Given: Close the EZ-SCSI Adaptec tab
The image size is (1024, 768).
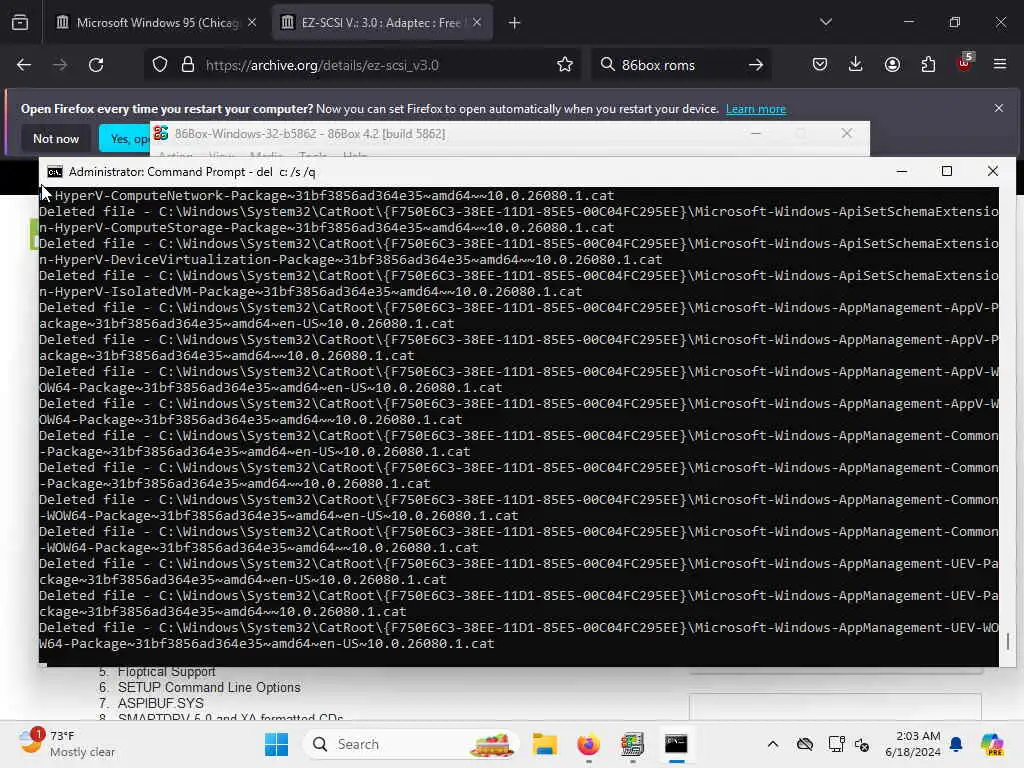Looking at the screenshot, I should click(x=477, y=23).
